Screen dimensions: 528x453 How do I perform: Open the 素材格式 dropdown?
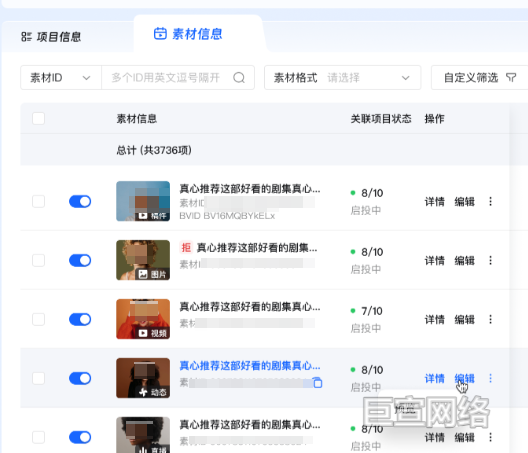pos(342,78)
